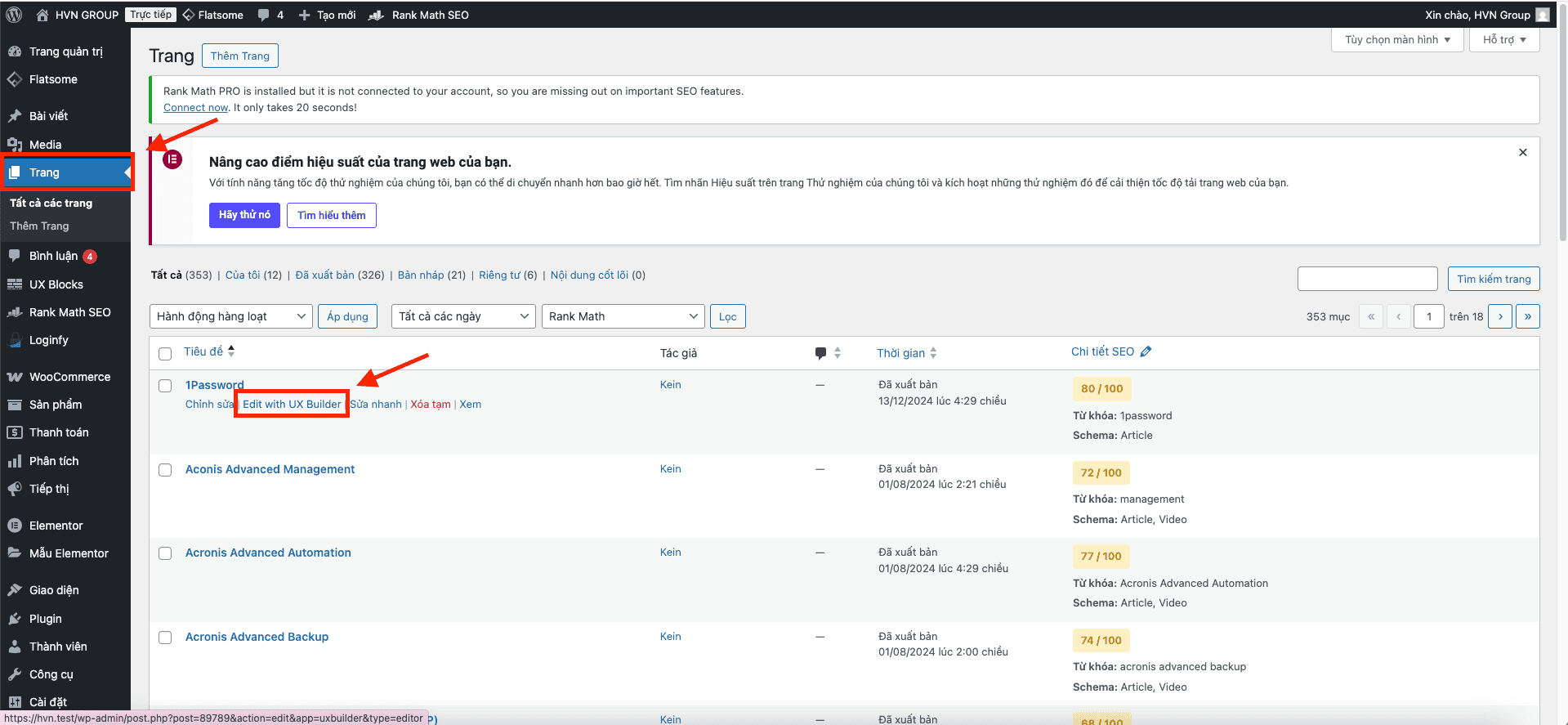Open Rank Math SEO in admin bar
The image size is (1568, 725).
pos(419,15)
